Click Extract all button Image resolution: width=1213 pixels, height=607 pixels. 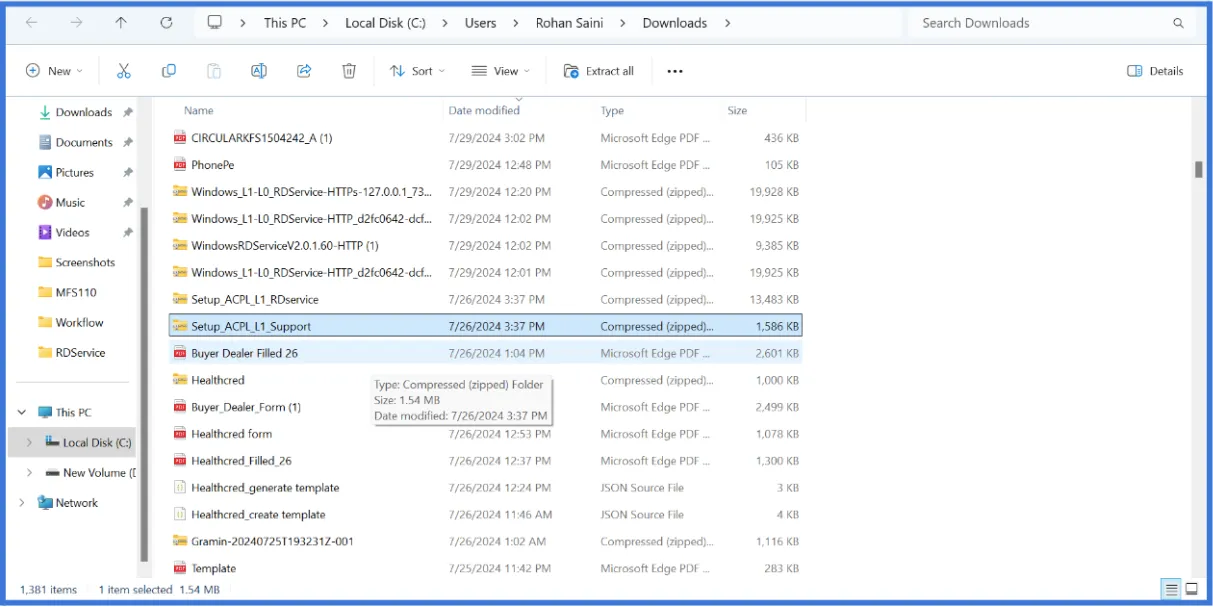pyautogui.click(x=599, y=71)
